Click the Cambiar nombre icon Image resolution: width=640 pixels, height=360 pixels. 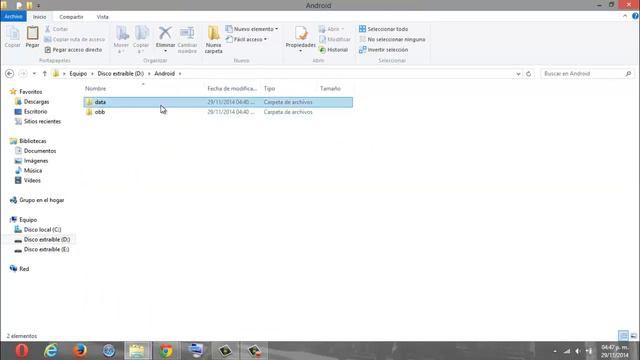click(x=187, y=39)
